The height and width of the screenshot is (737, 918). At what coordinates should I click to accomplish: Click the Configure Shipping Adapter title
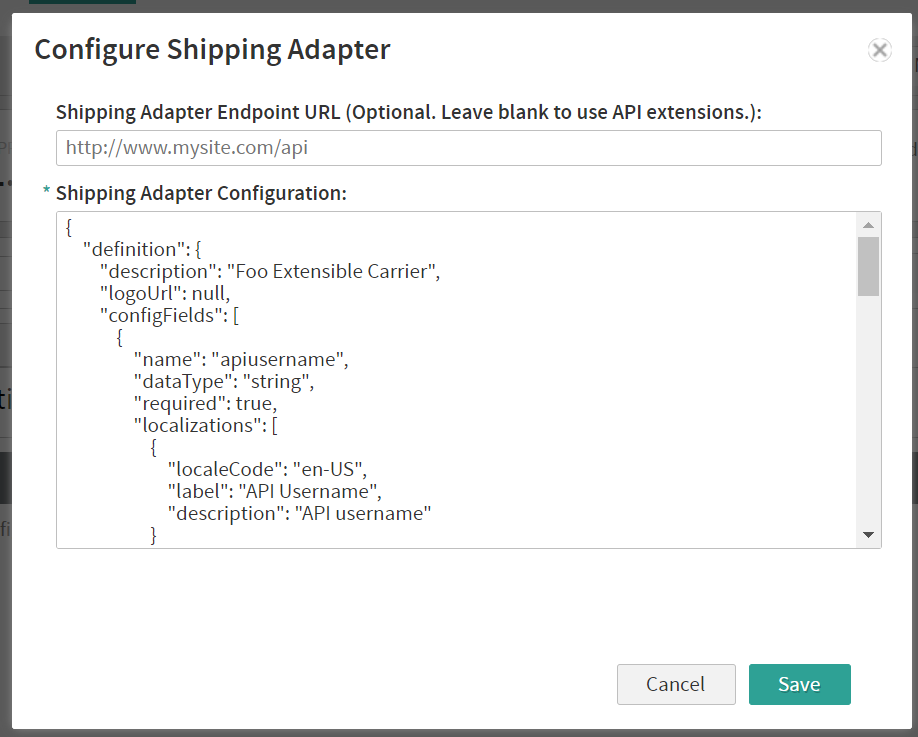point(212,49)
